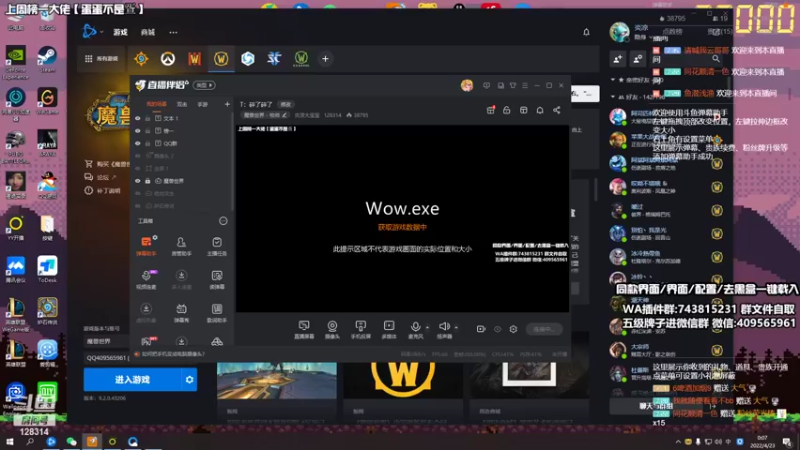
Task: Open the Battle.net logo menu
Action: pyautogui.click(x=90, y=32)
